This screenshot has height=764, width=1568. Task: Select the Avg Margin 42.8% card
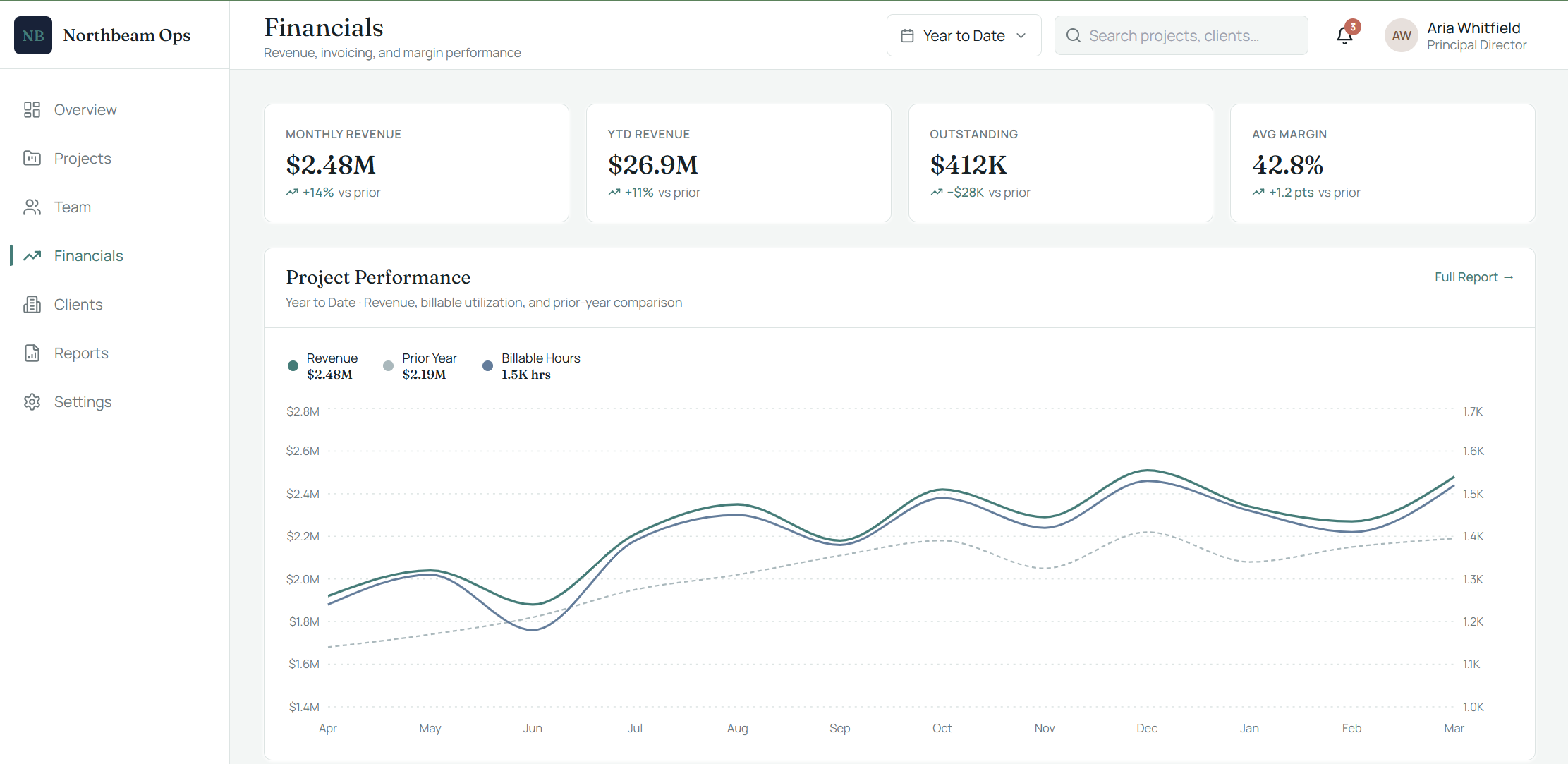1382,163
